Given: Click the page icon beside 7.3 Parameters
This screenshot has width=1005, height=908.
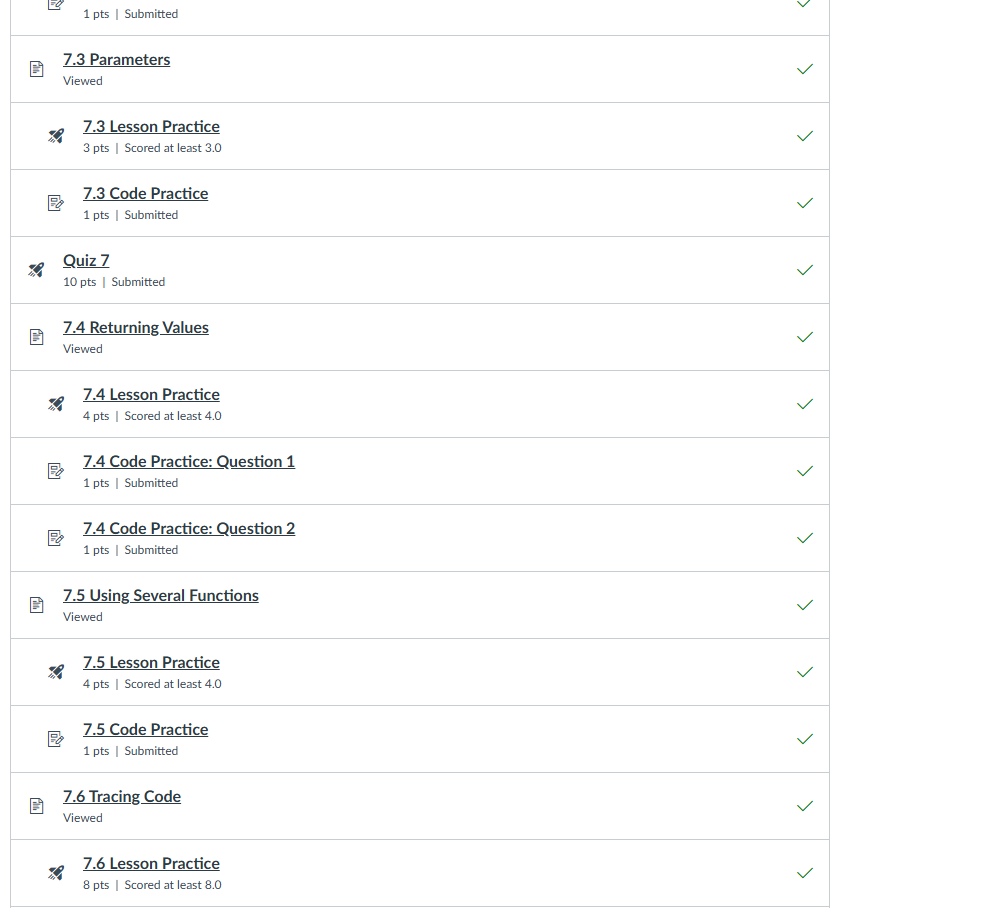Looking at the screenshot, I should pyautogui.click(x=37, y=69).
